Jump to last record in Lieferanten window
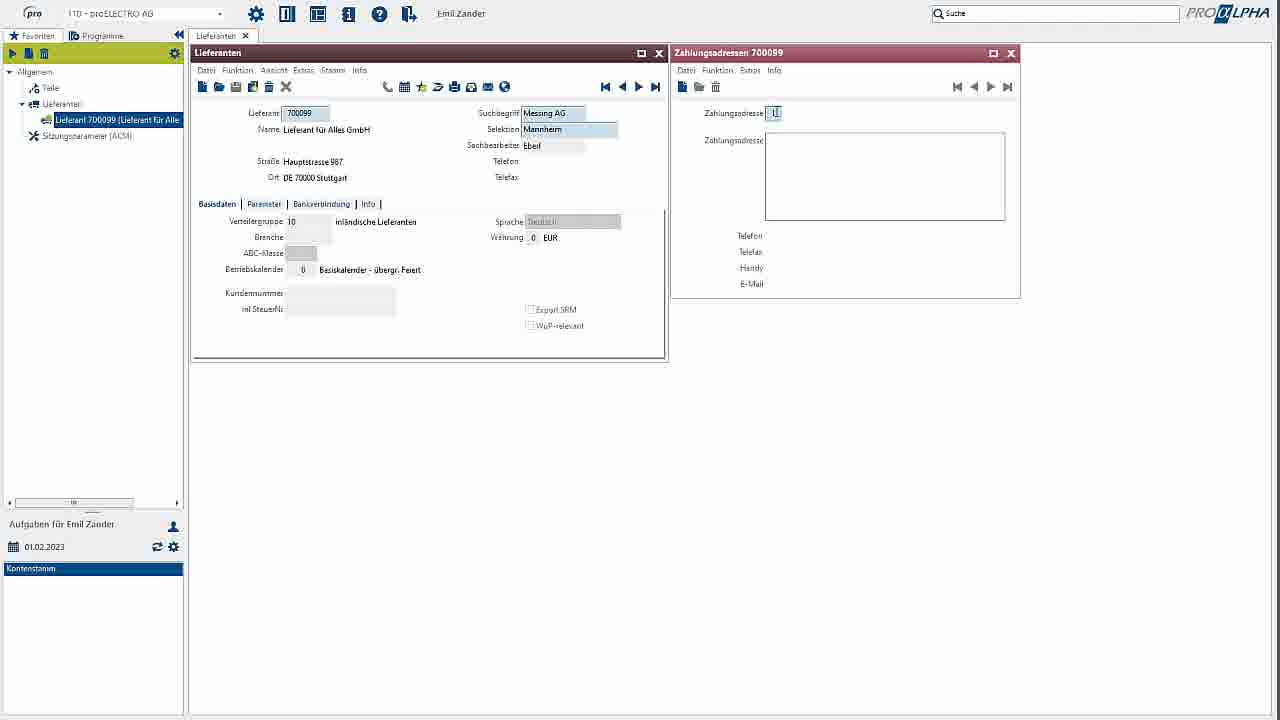 coord(656,87)
